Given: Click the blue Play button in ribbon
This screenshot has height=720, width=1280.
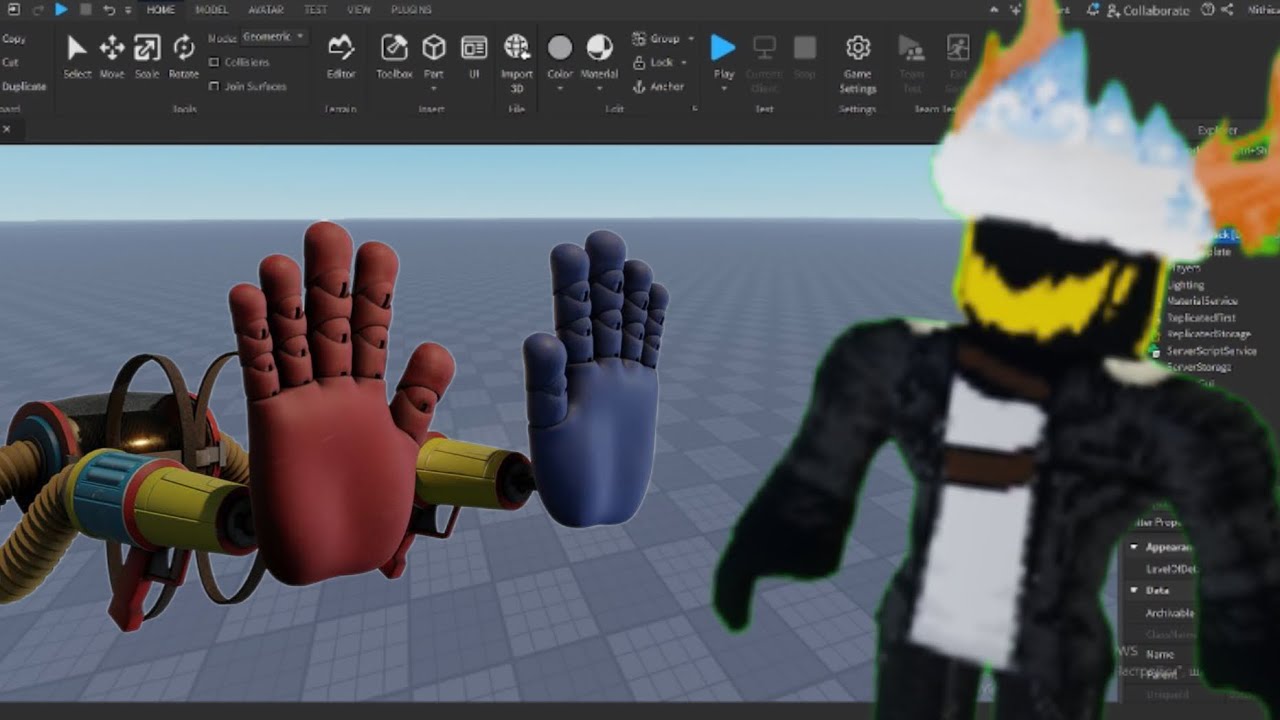Looking at the screenshot, I should click(723, 47).
